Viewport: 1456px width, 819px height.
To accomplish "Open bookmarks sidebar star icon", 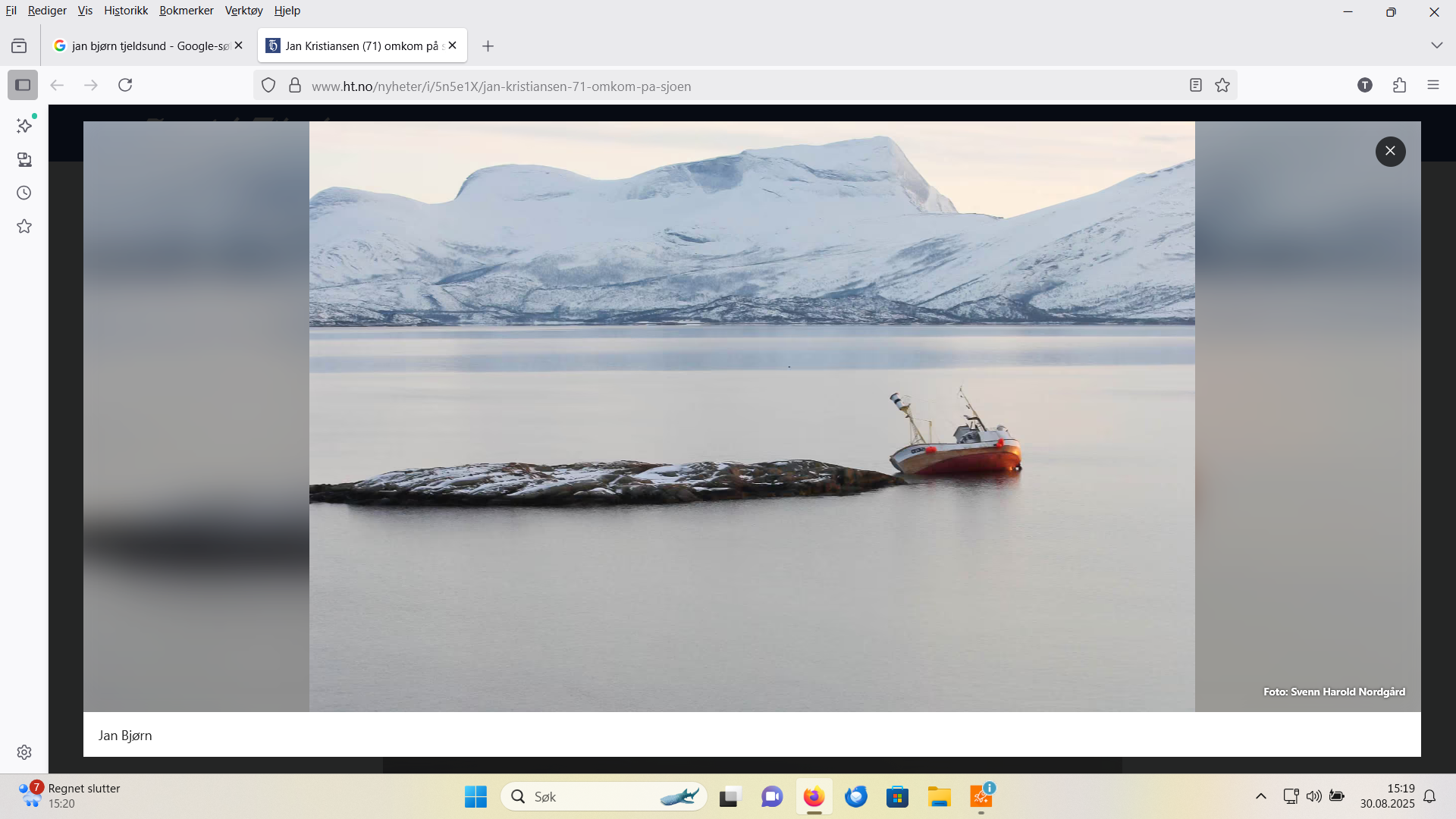I will [x=24, y=226].
